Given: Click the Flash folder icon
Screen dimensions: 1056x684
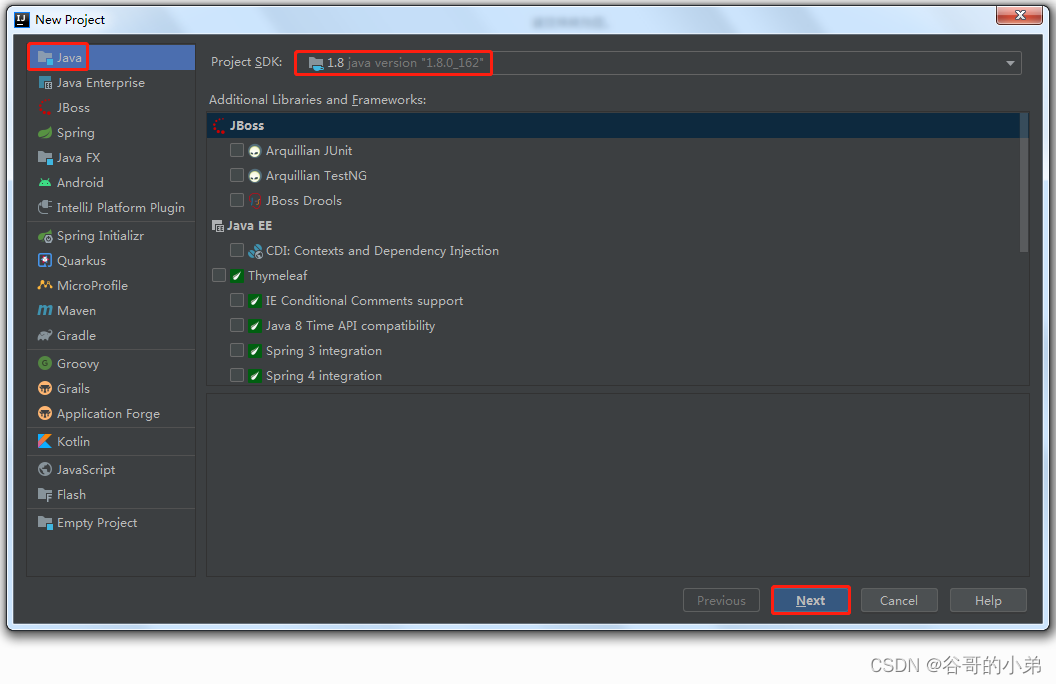Looking at the screenshot, I should point(45,495).
